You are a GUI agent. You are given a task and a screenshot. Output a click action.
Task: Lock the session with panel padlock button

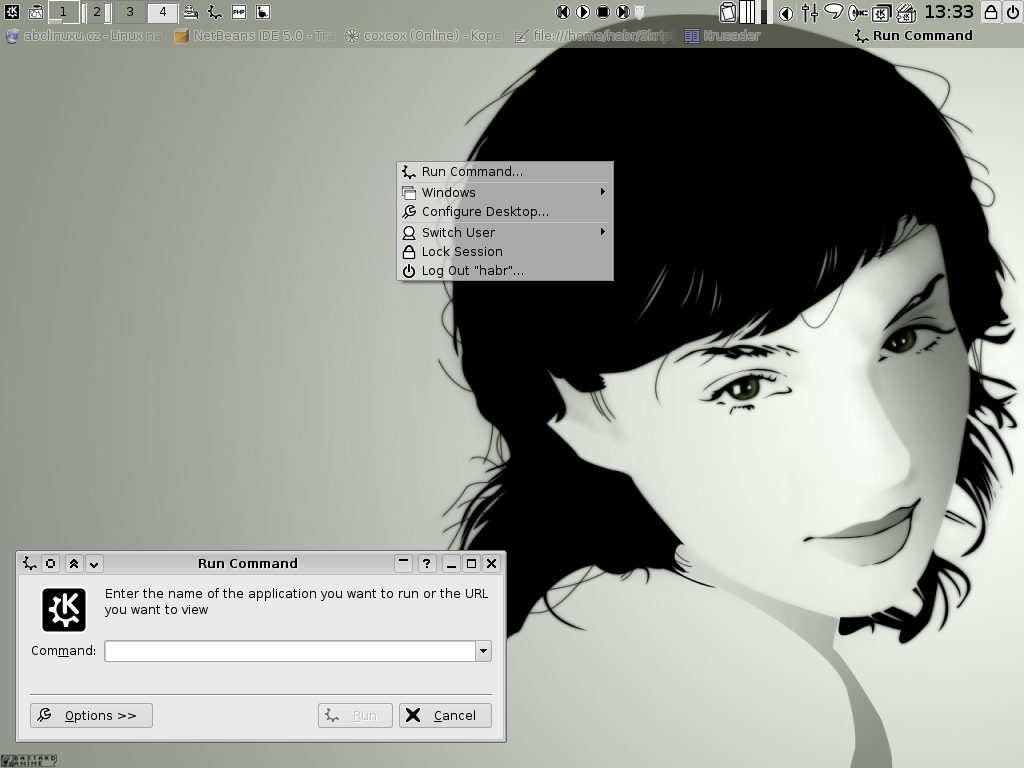click(991, 12)
